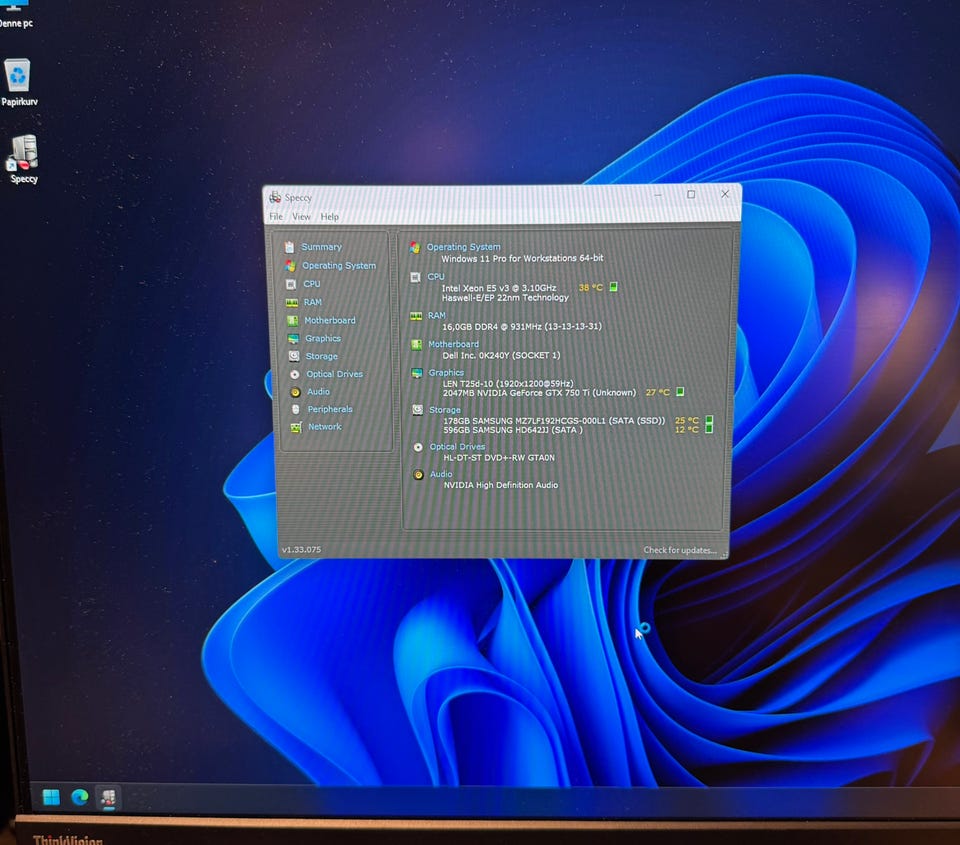Click the sidebar CPU chip icon
Viewport: 960px width, 845px height.
coord(291,284)
